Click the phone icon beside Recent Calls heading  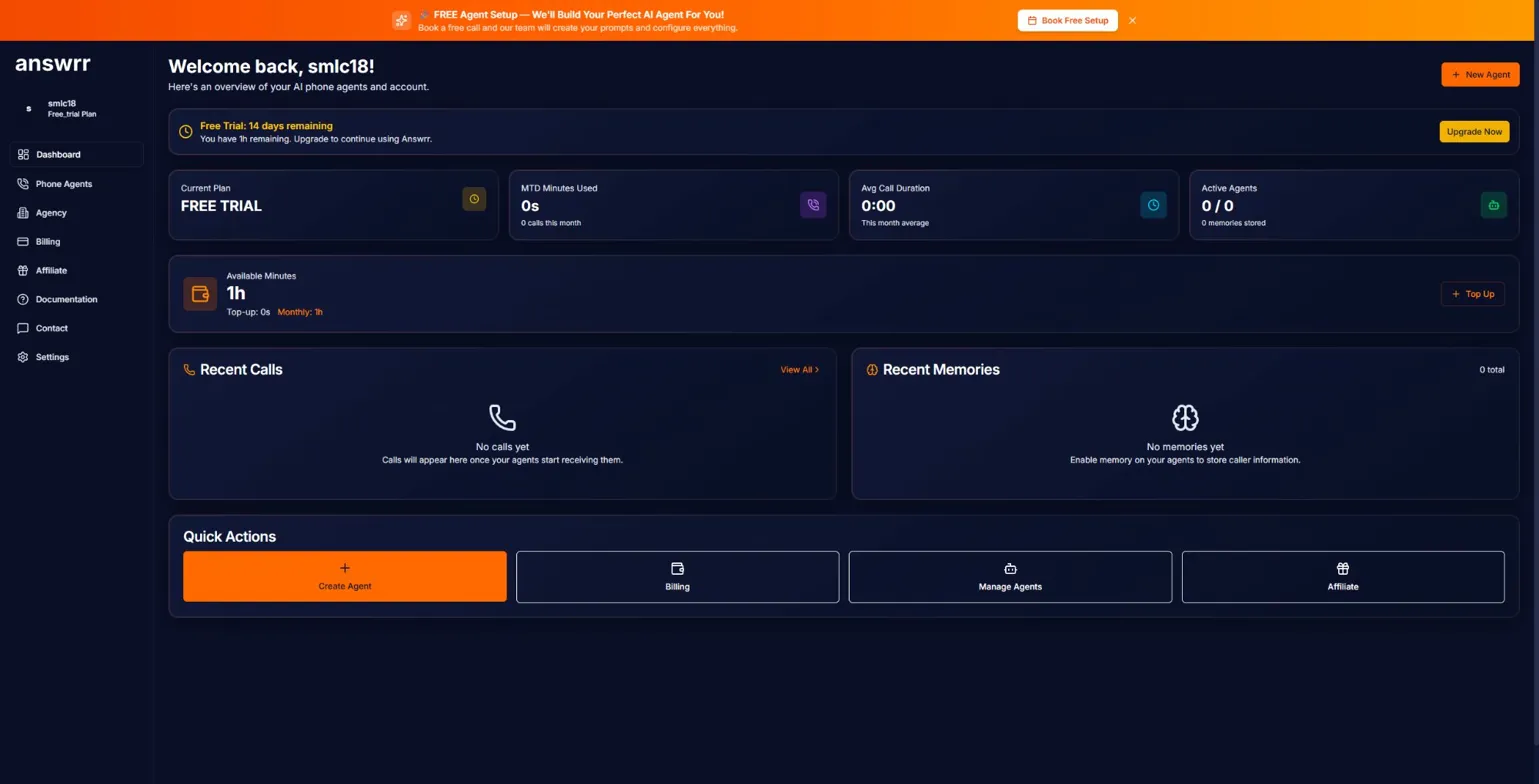pos(188,369)
